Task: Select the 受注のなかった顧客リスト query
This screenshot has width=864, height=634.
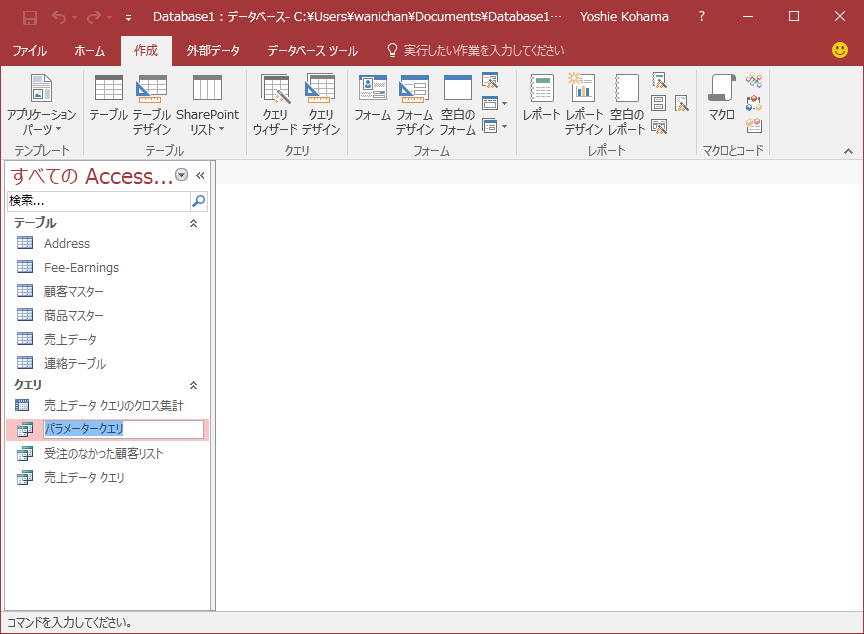Action: pyautogui.click(x=107, y=454)
